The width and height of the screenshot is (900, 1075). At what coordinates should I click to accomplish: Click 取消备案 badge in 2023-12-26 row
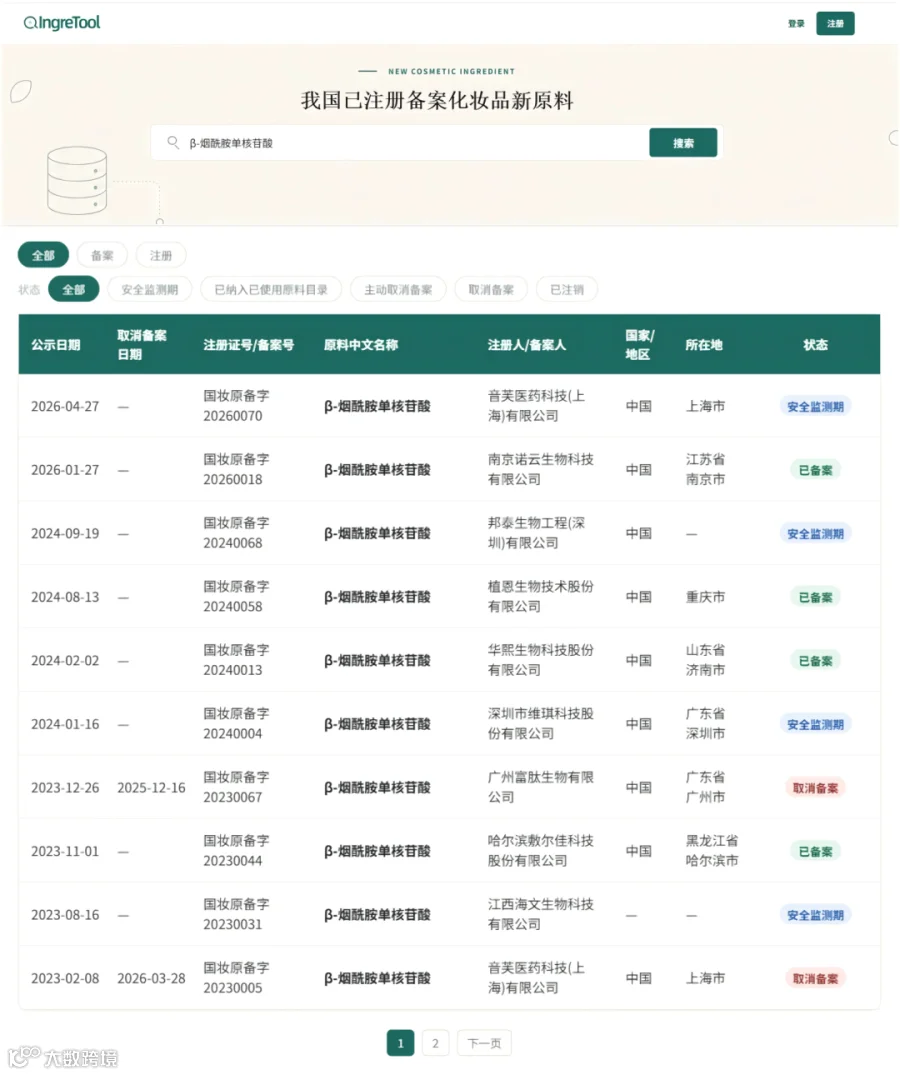point(815,788)
